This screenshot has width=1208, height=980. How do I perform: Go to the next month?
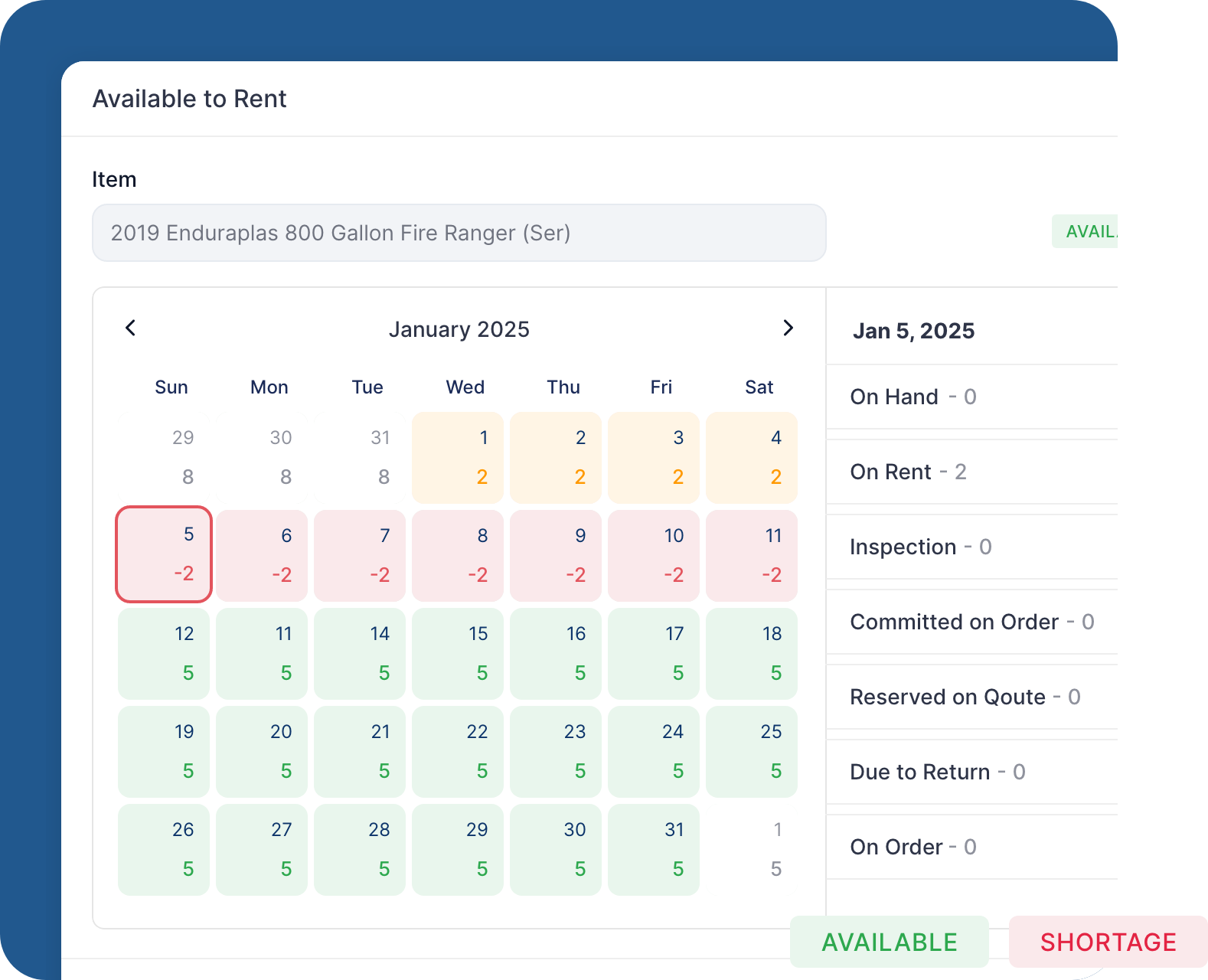pos(788,328)
